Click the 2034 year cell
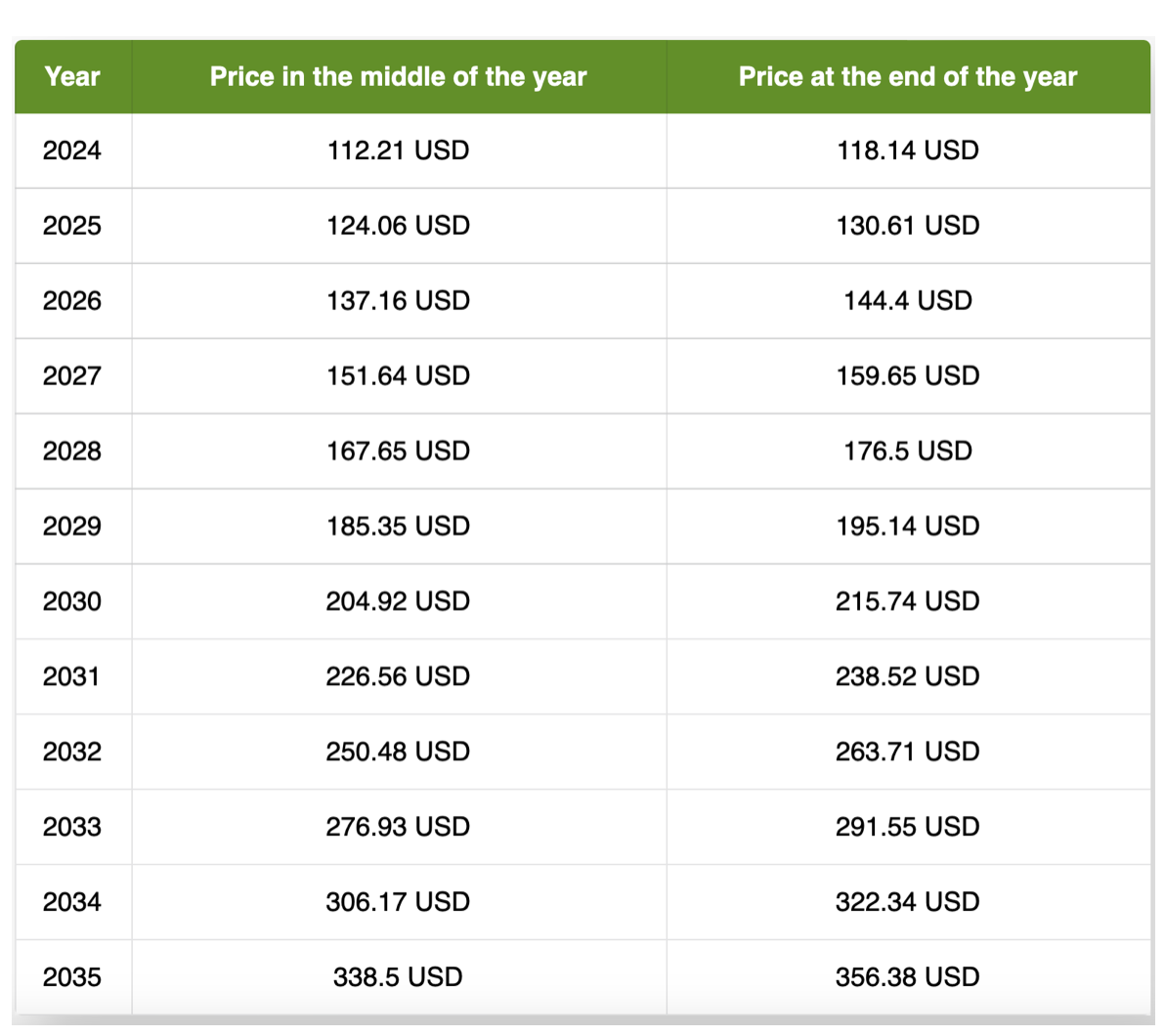Screen dimensions: 1165x1036 pos(72,902)
